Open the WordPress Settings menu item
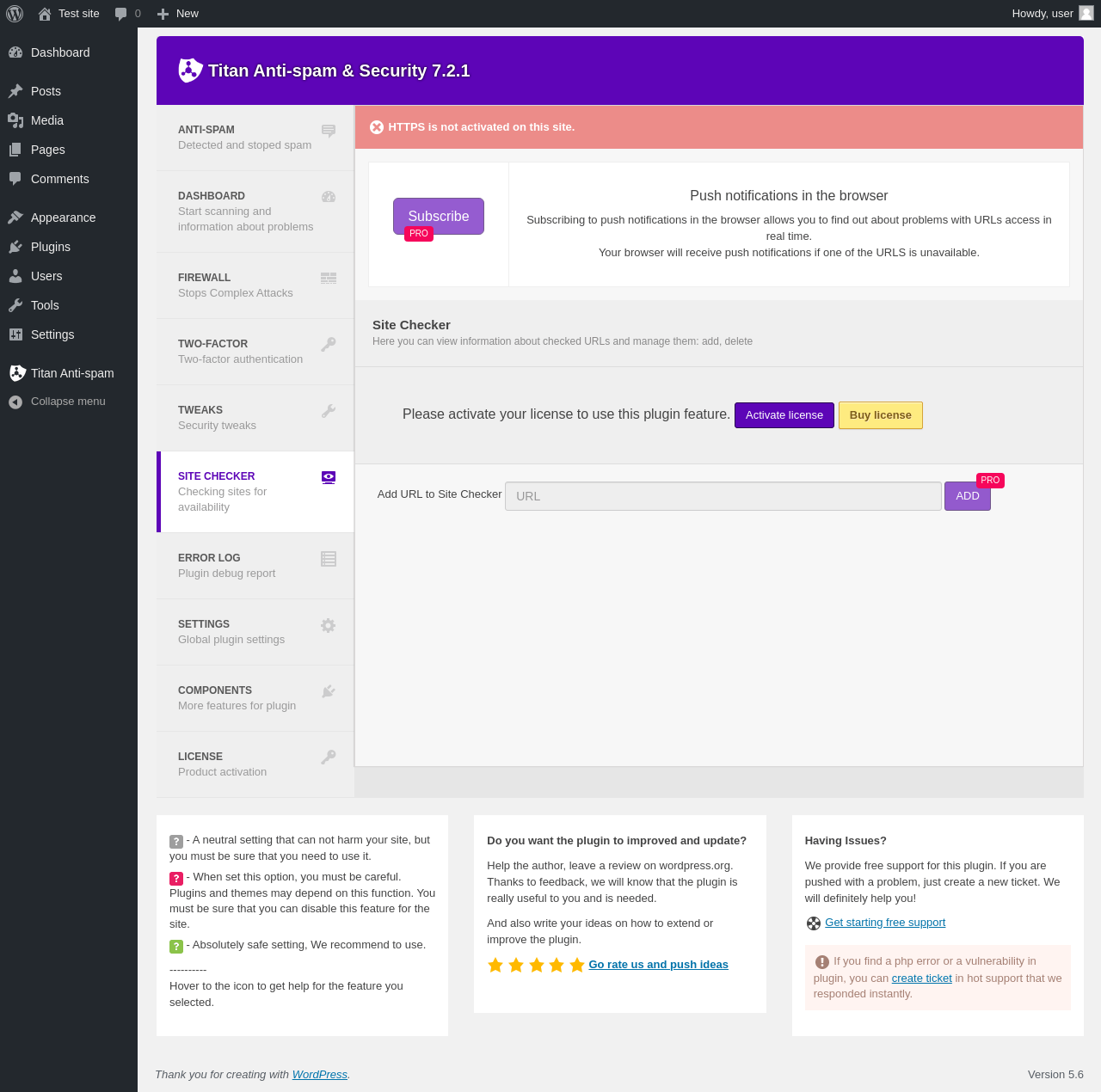1101x1092 pixels. tap(69, 334)
